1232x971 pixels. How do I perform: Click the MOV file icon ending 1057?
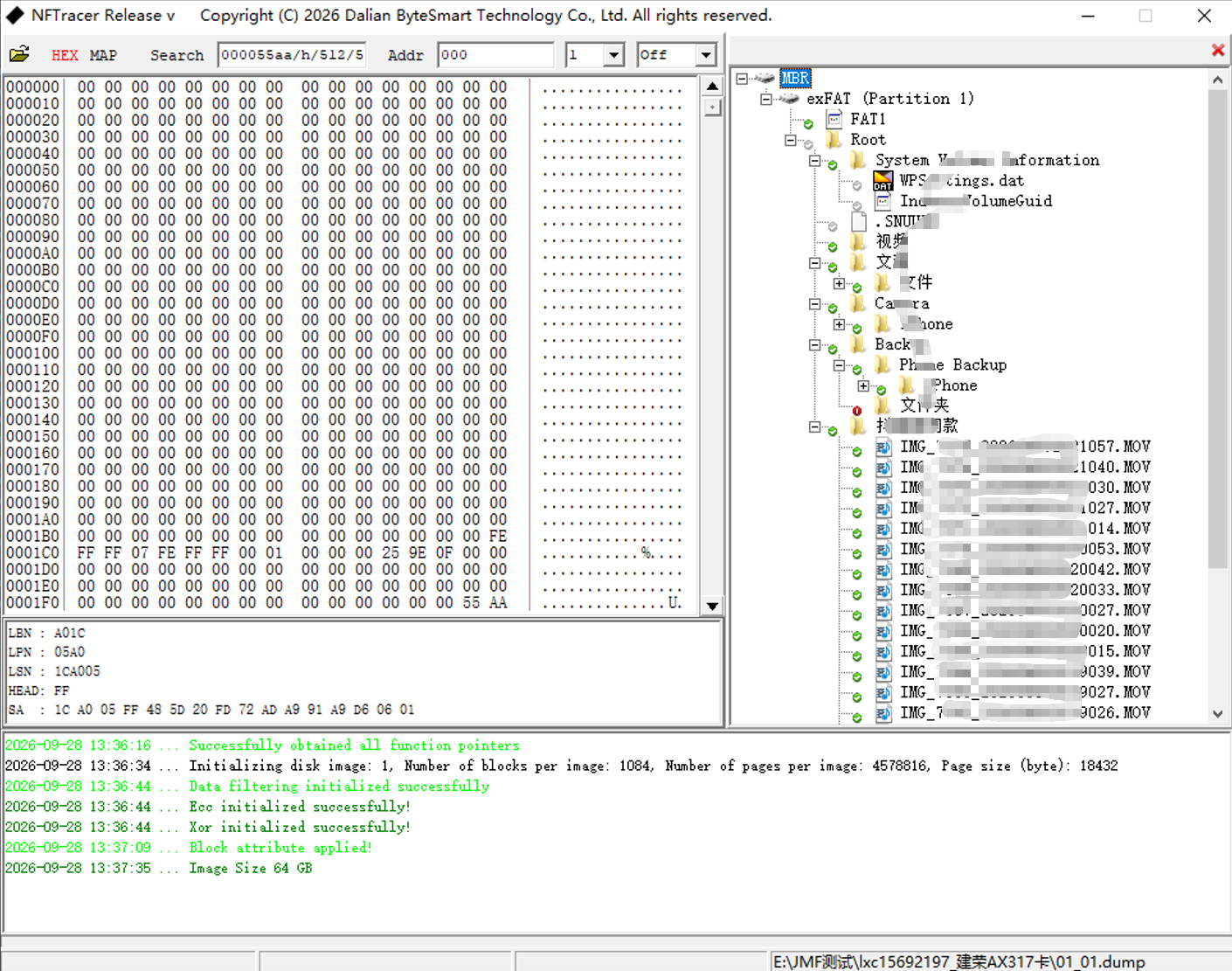click(883, 447)
